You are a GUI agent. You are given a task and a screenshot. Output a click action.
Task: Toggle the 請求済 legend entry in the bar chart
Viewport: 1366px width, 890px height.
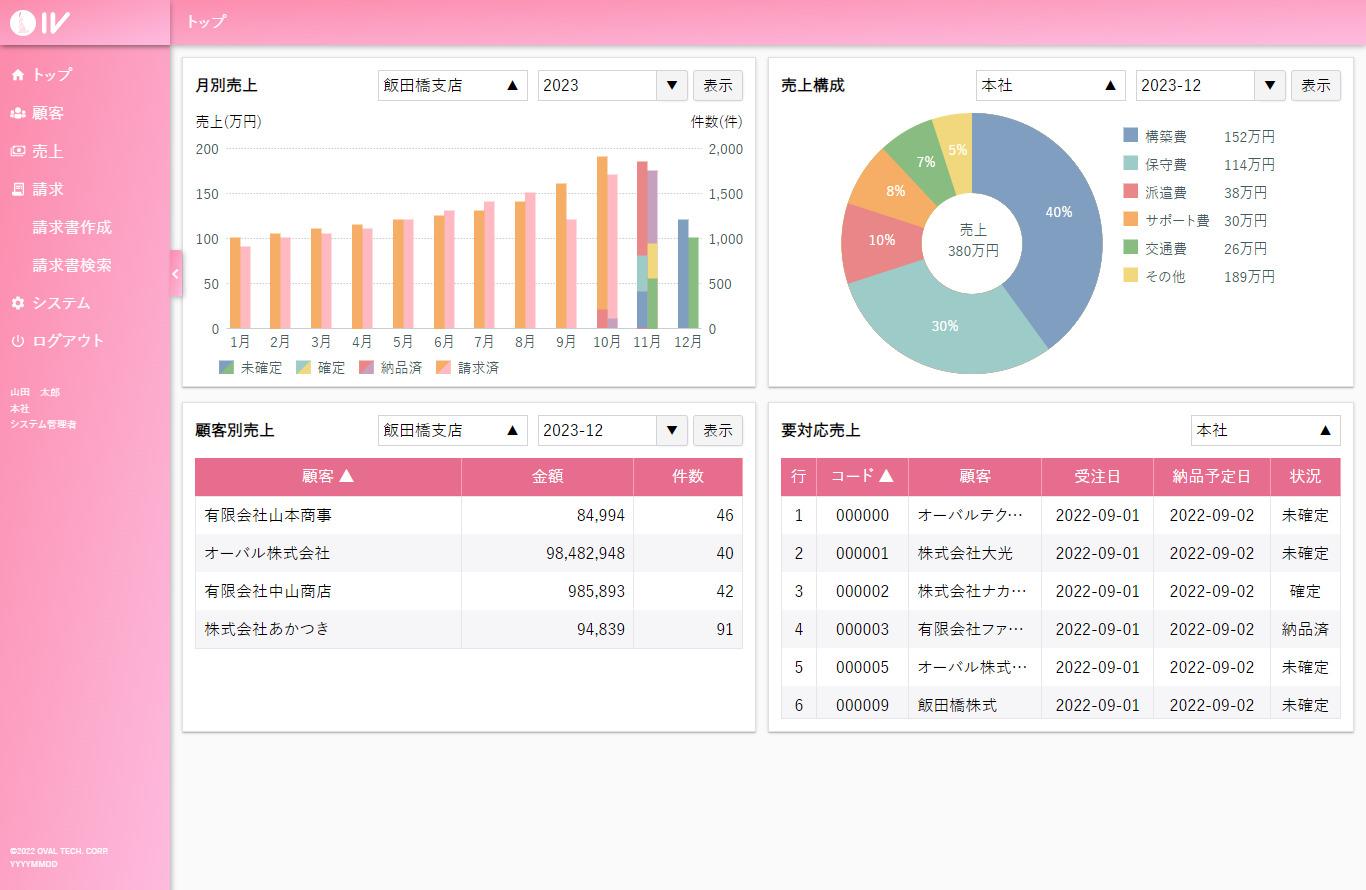pos(468,368)
